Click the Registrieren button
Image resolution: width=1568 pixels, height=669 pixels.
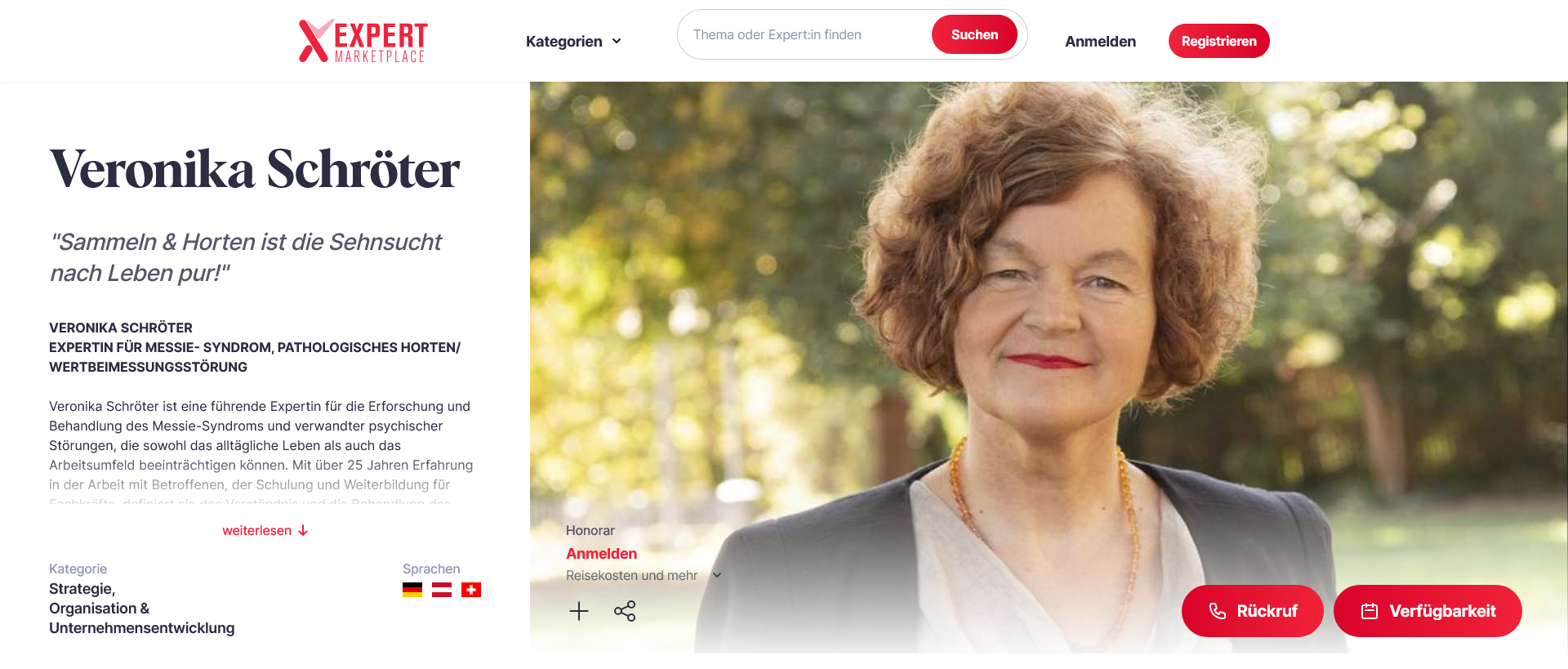tap(1218, 41)
